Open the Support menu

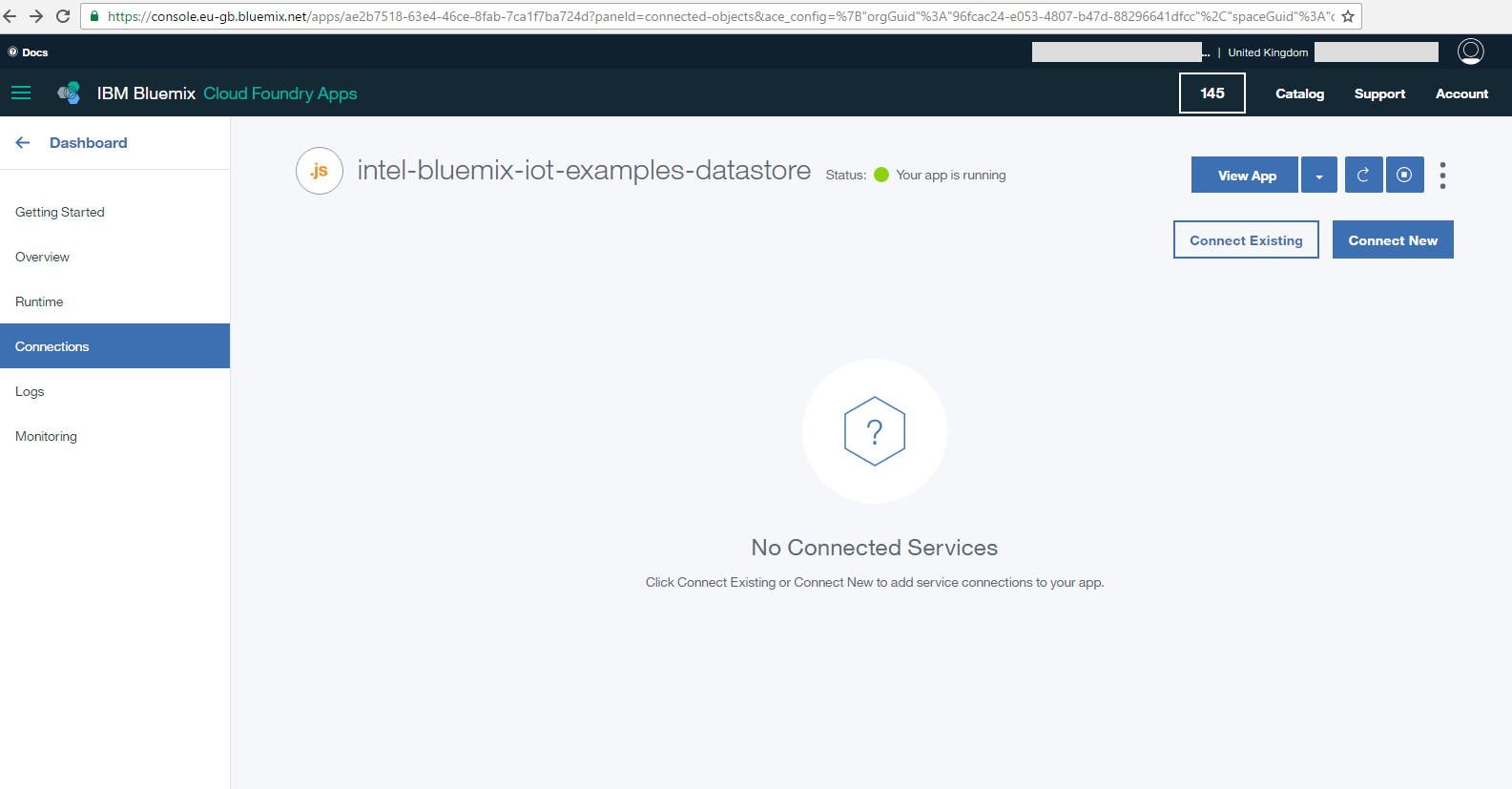point(1379,93)
